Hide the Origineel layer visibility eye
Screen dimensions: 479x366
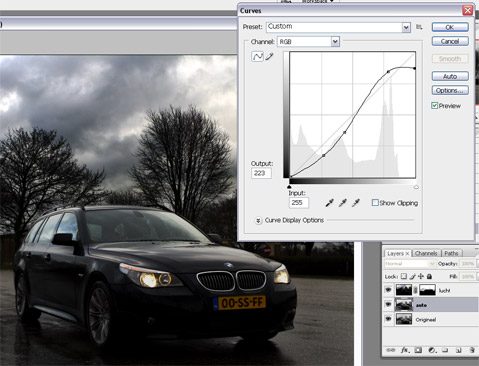click(x=388, y=319)
